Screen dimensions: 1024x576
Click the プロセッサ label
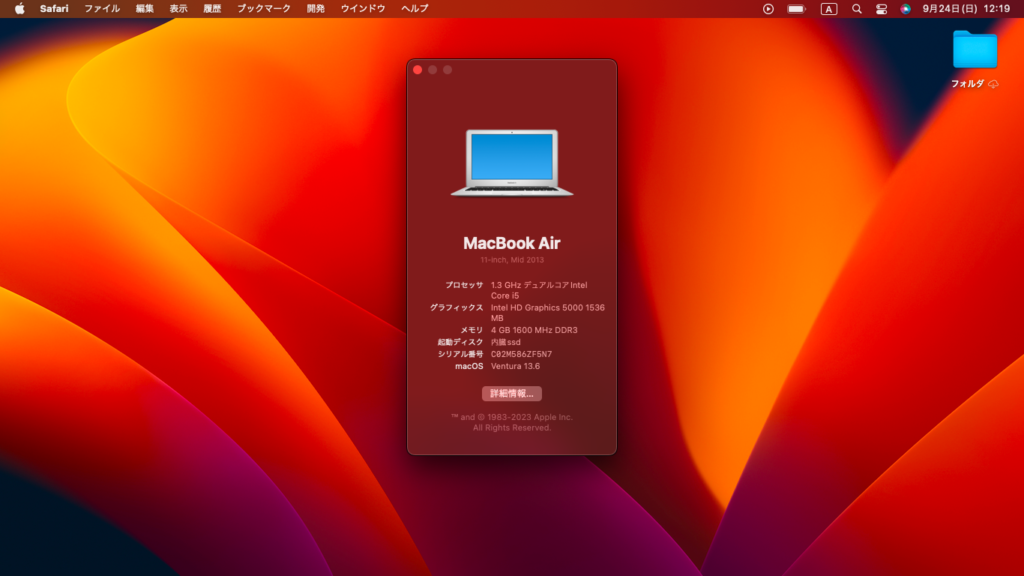(464, 285)
